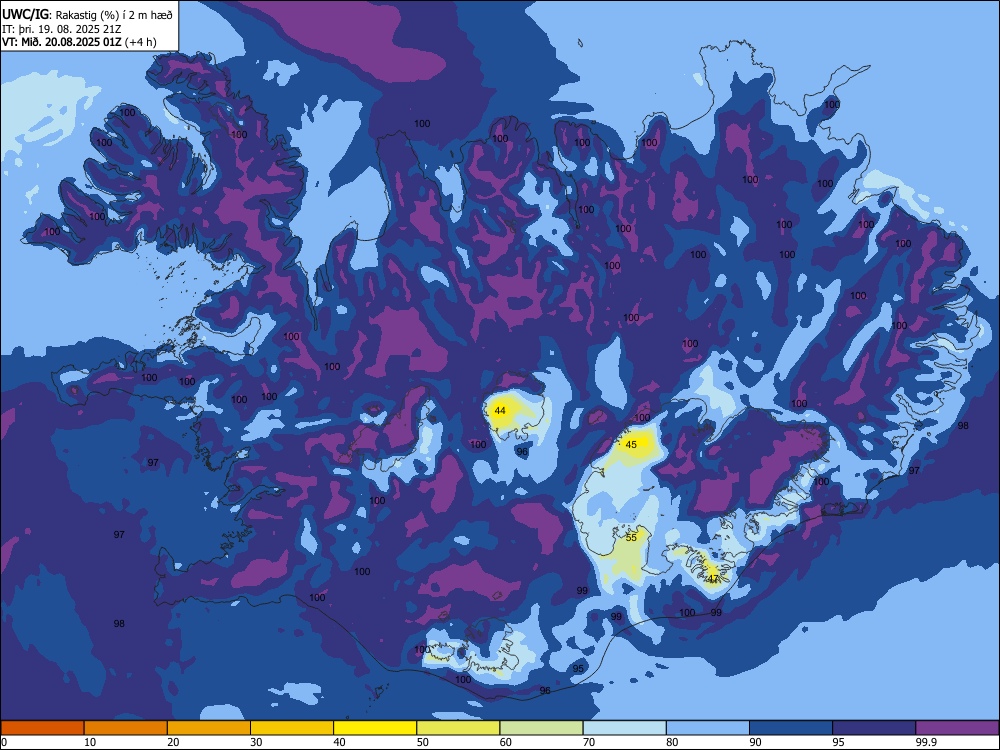Click the humidity value 45 on the map
Screen dimensions: 1000x750
(631, 445)
